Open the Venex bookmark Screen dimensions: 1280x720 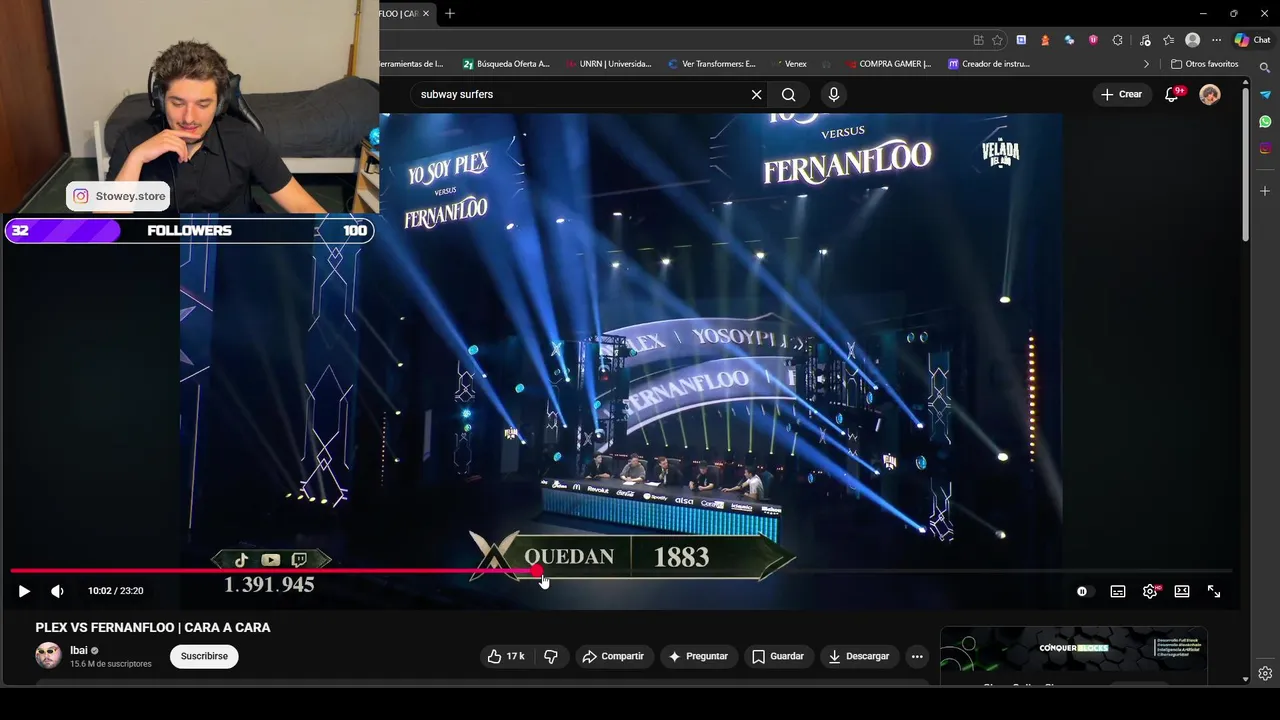click(x=788, y=64)
